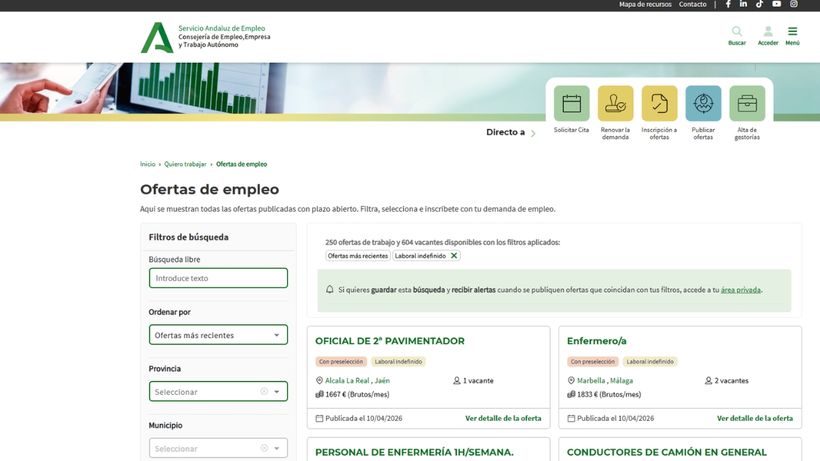Open the Acceder user icon
The width and height of the screenshot is (820, 461).
[x=768, y=32]
